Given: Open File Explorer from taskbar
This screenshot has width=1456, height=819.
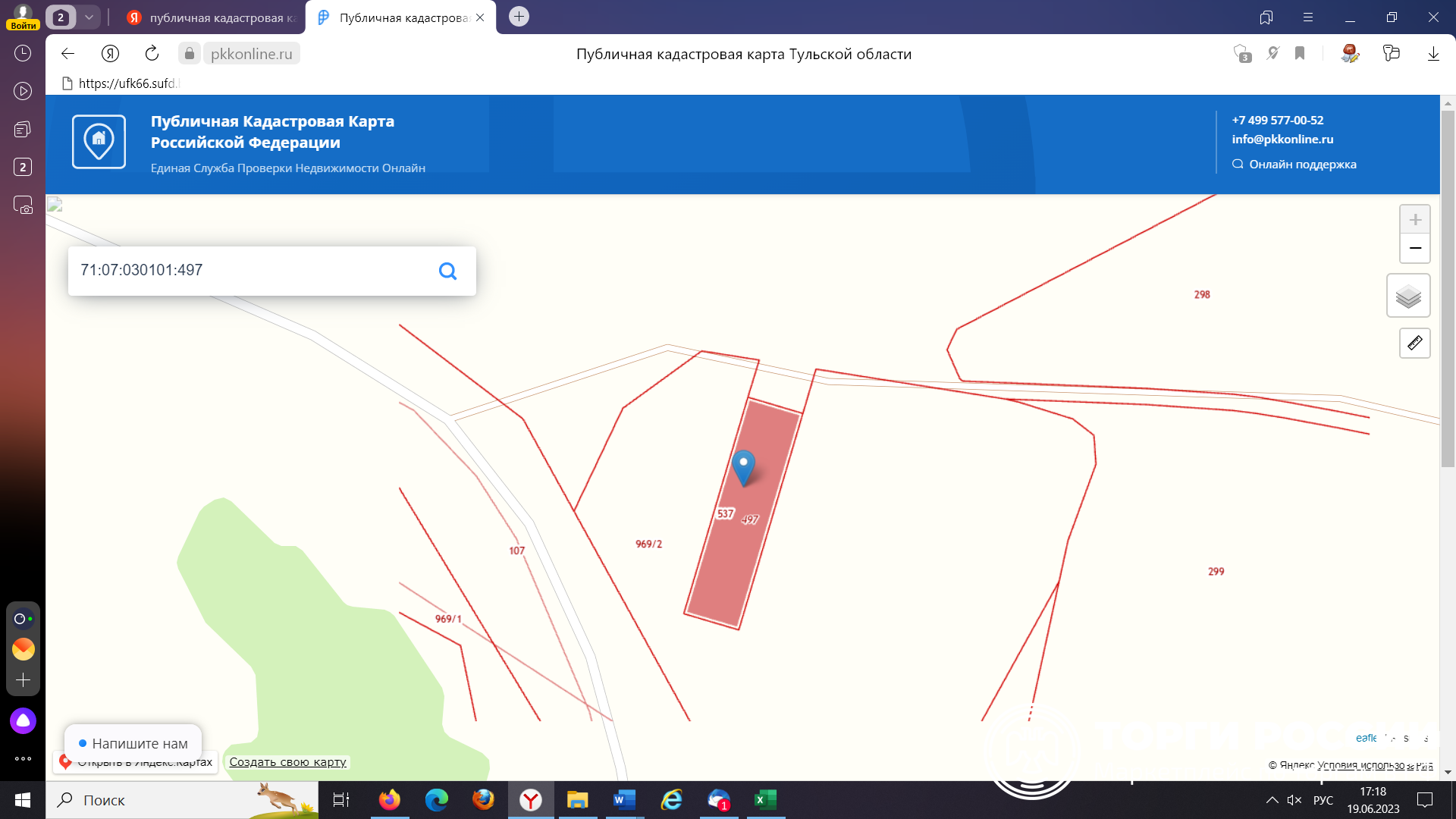Looking at the screenshot, I should pos(577,800).
